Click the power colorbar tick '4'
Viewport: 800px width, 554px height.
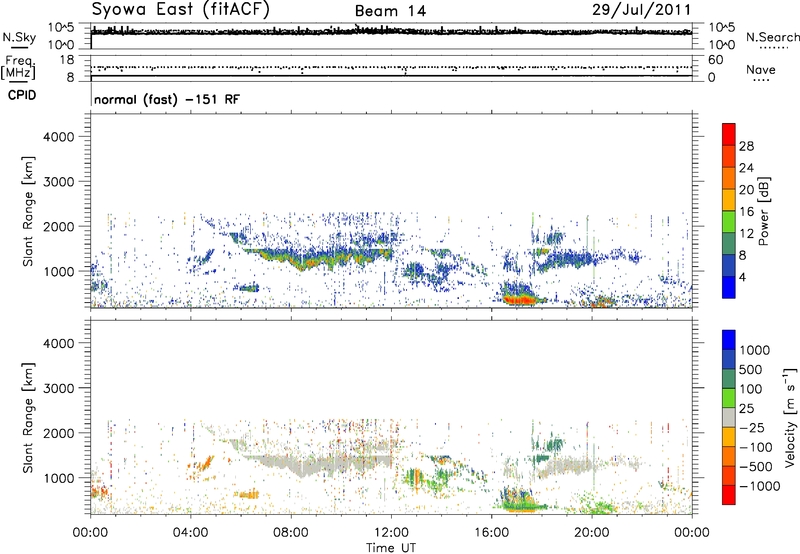tap(742, 277)
